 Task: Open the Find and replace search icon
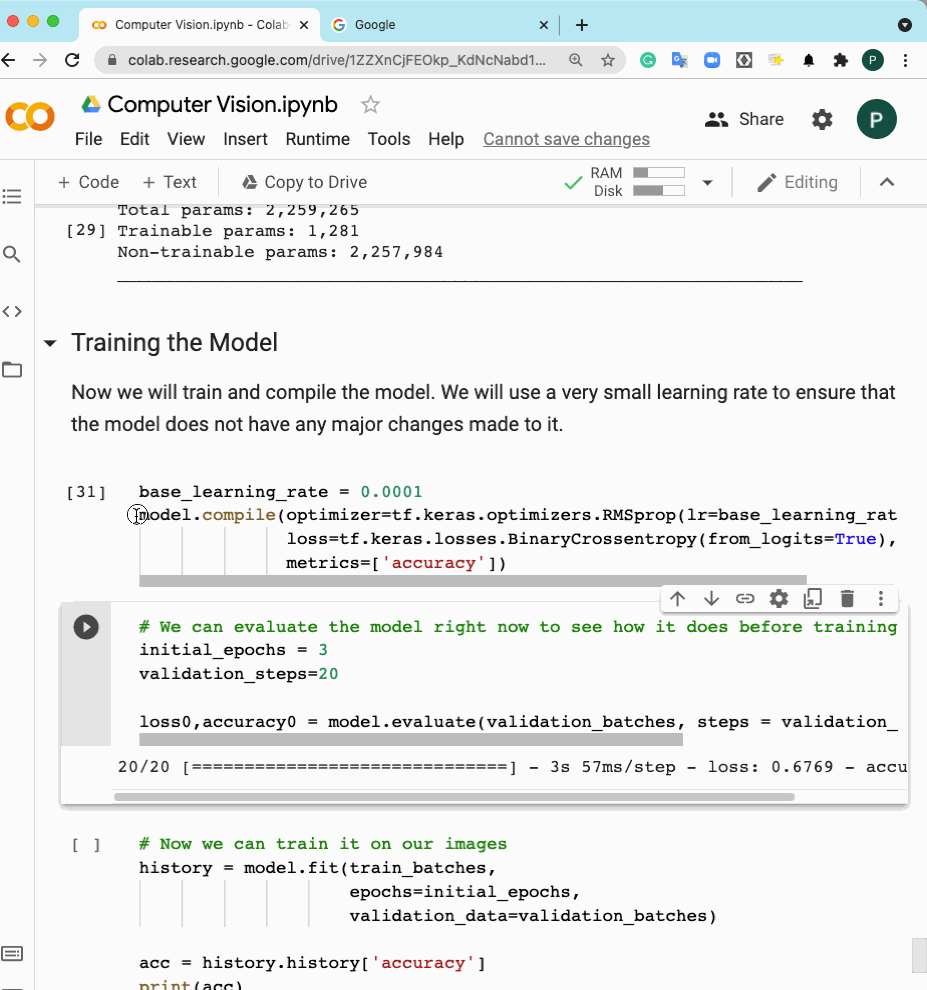12,254
